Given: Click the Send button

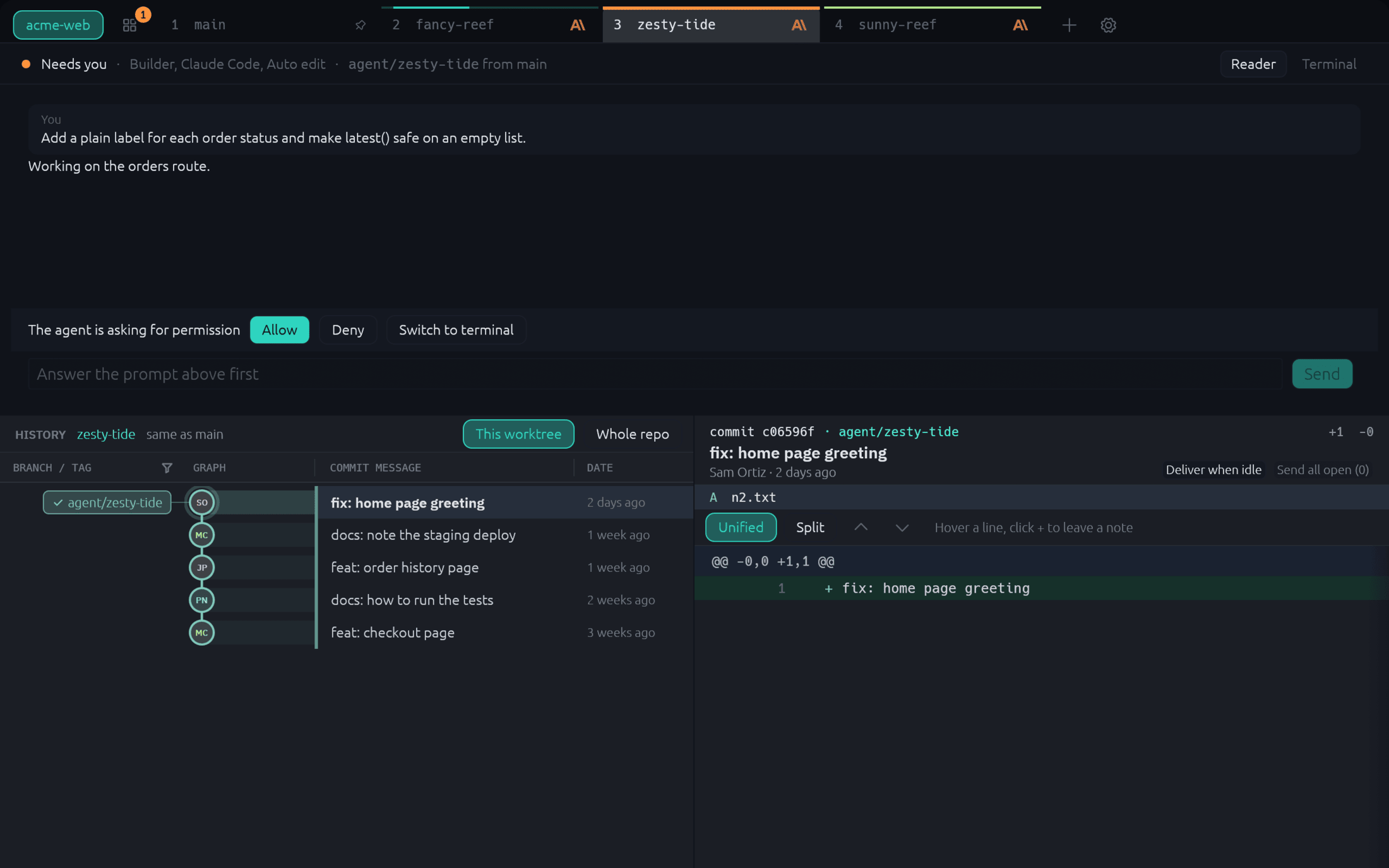Looking at the screenshot, I should coord(1322,374).
